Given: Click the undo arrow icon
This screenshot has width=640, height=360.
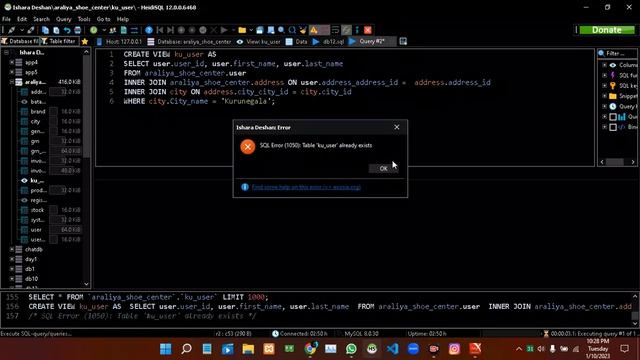Looking at the screenshot, I should [x=67, y=30].
